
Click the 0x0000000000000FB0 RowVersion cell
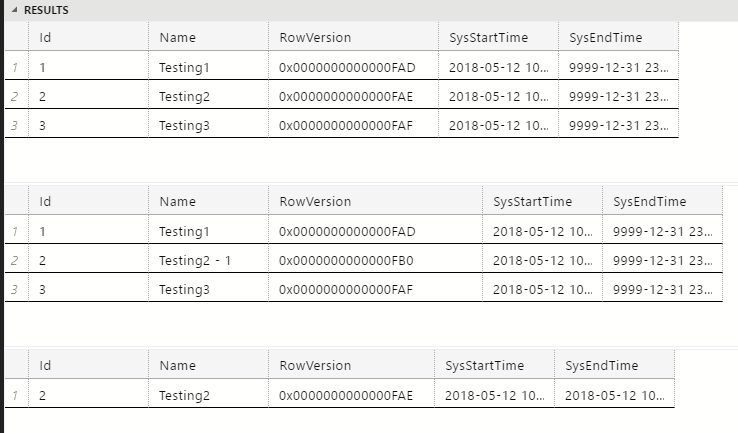click(376, 260)
